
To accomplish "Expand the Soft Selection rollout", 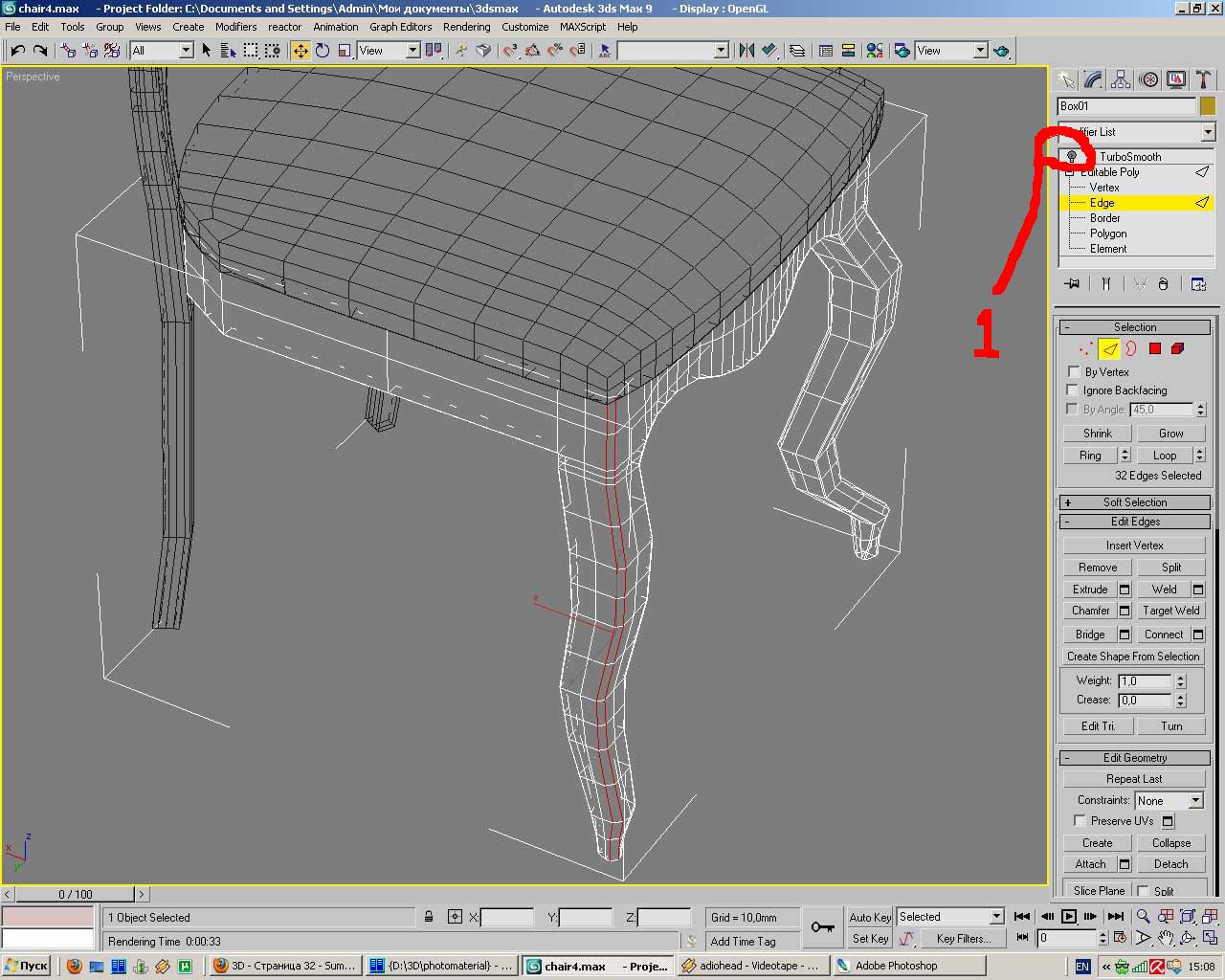I will point(1134,502).
